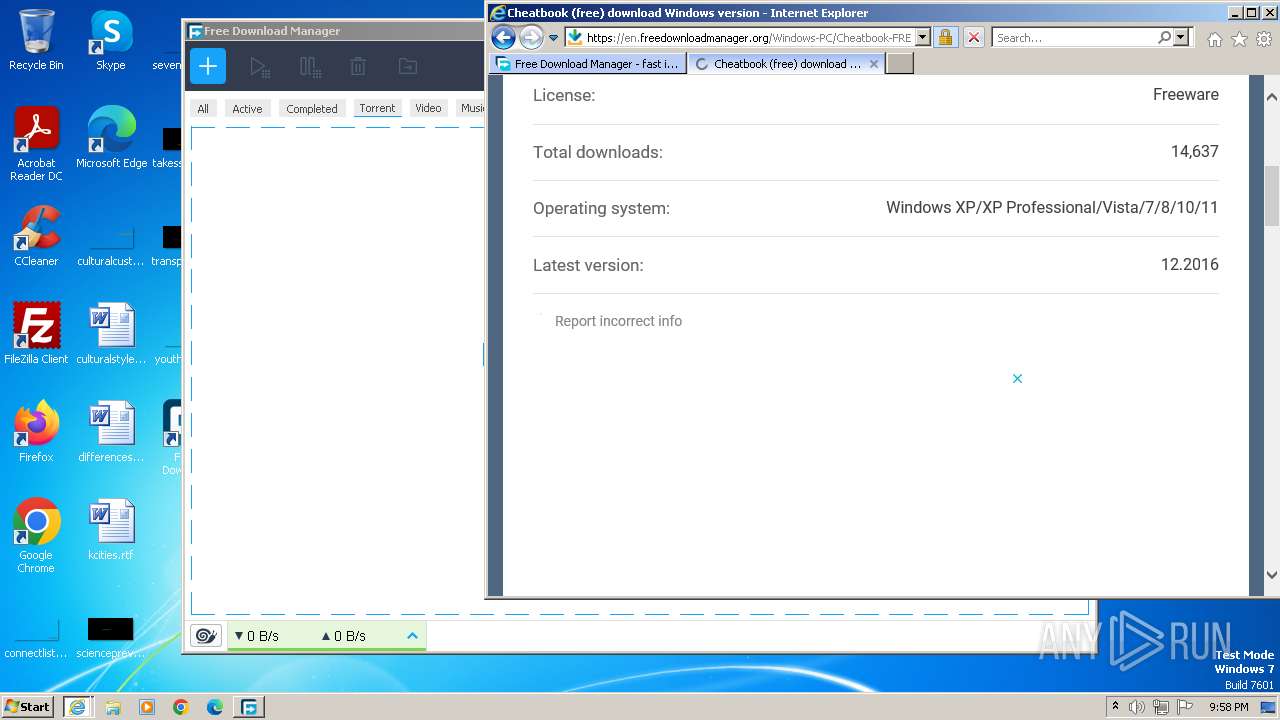Open Favorites with the star icon
The width and height of the screenshot is (1280, 720).
1240,39
